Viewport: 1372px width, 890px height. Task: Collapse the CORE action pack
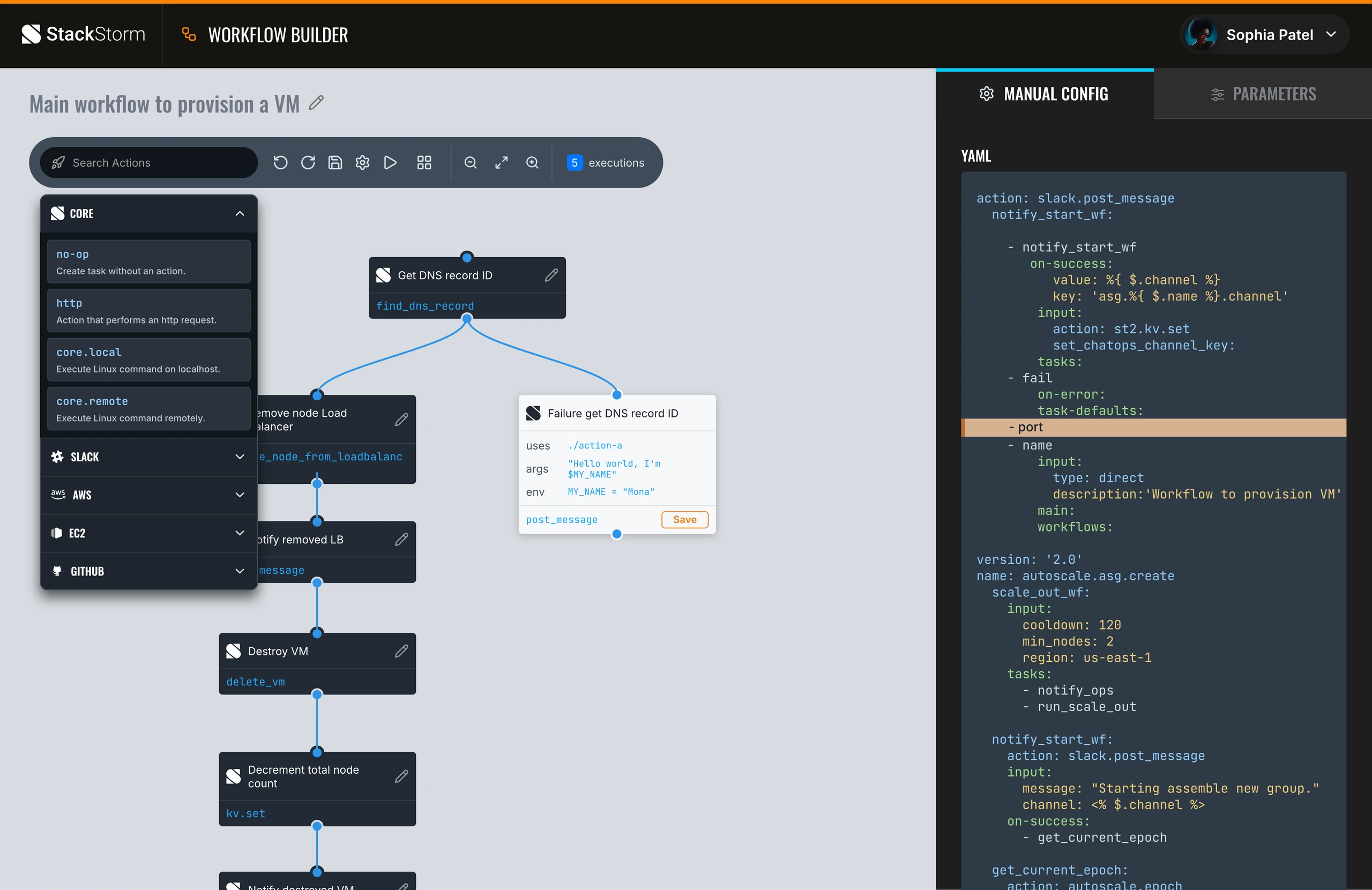tap(240, 214)
